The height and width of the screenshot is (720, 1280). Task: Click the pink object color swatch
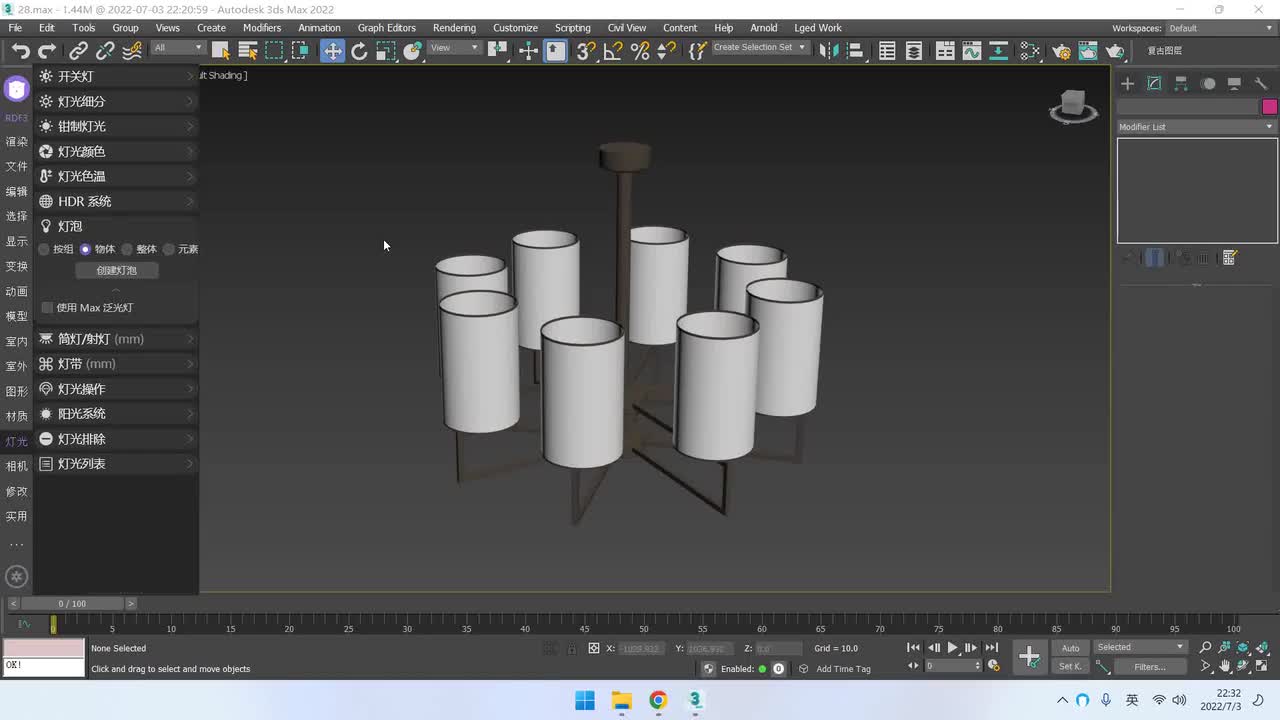1269,107
